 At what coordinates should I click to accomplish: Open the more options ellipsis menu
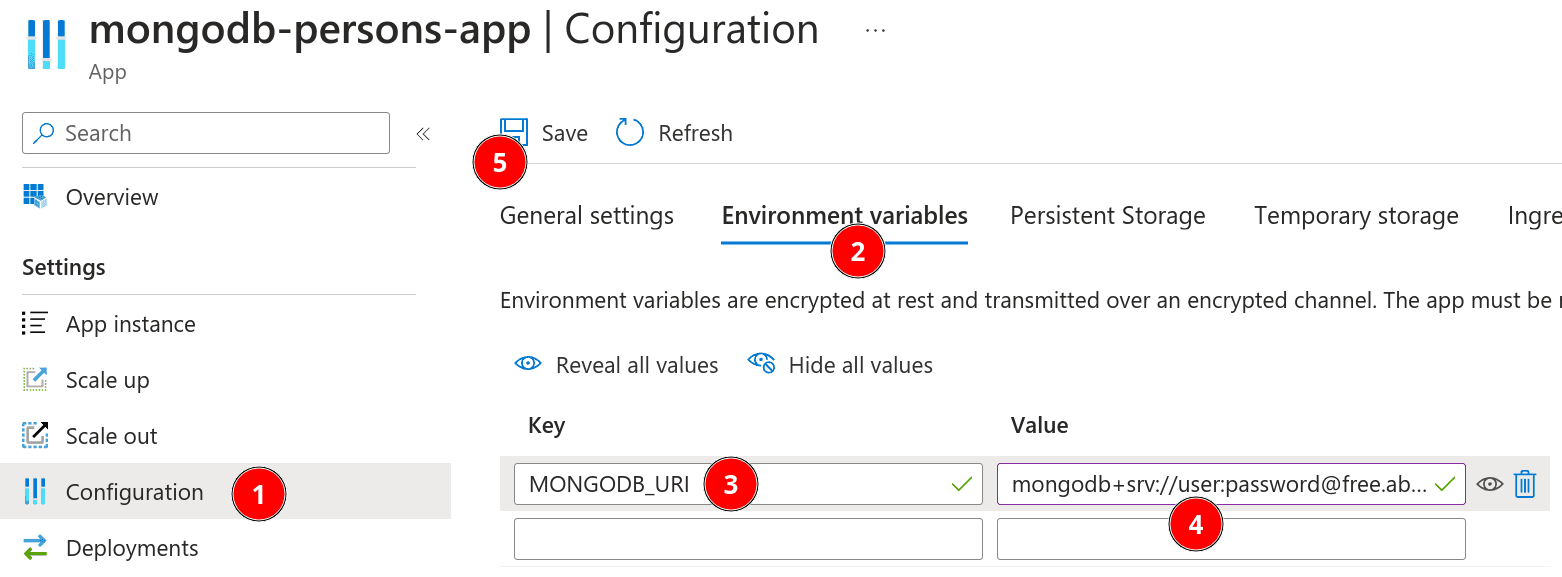pos(875,30)
